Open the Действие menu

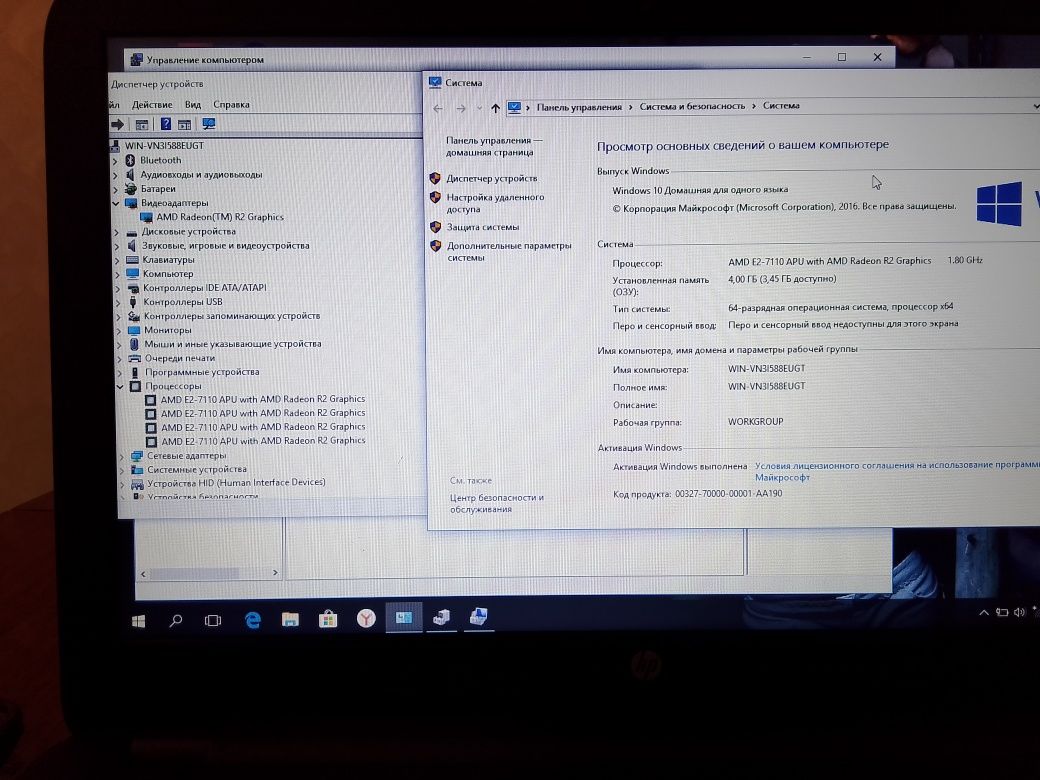pos(152,105)
